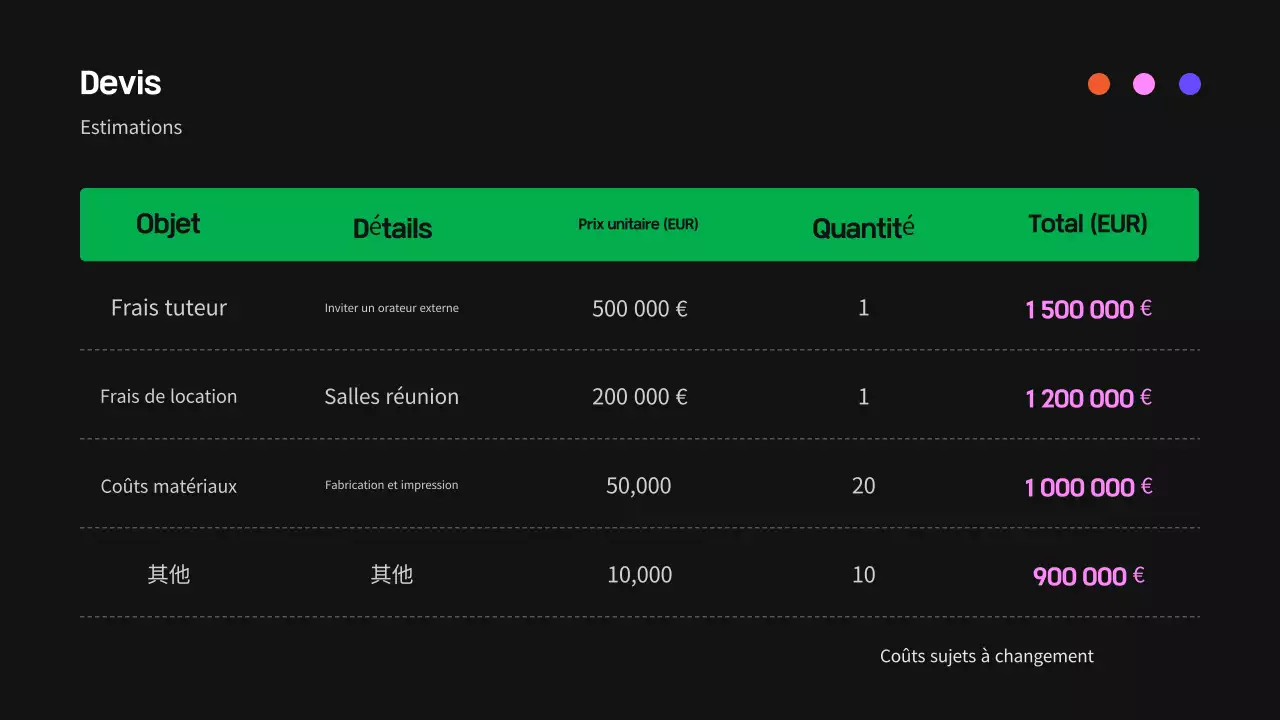Select the Coûts matériaux cell
The width and height of the screenshot is (1280, 720).
click(x=169, y=486)
